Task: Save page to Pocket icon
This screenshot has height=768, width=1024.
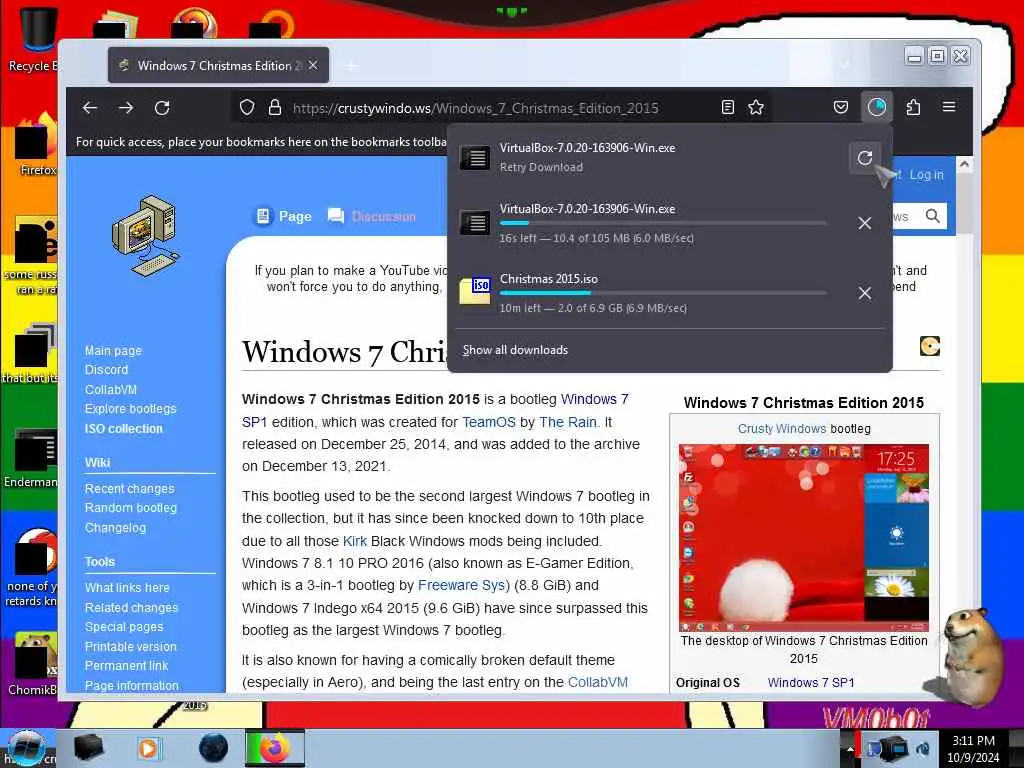Action: coord(841,107)
